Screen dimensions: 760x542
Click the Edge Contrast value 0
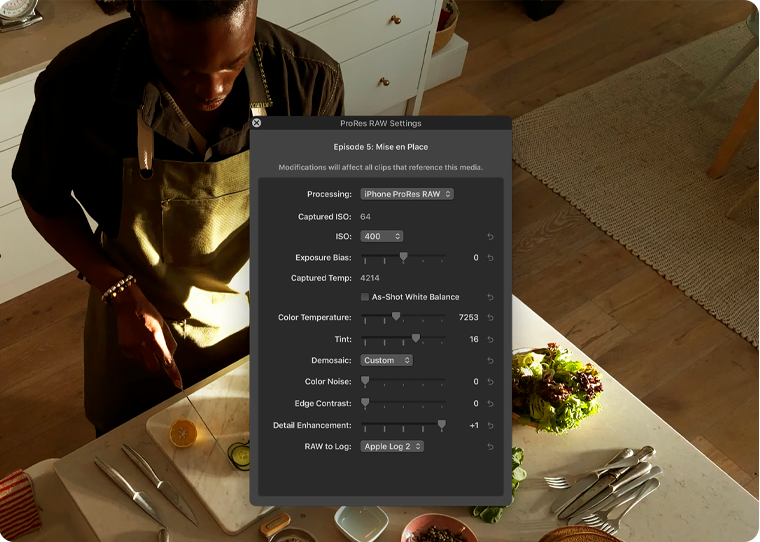[x=476, y=403]
